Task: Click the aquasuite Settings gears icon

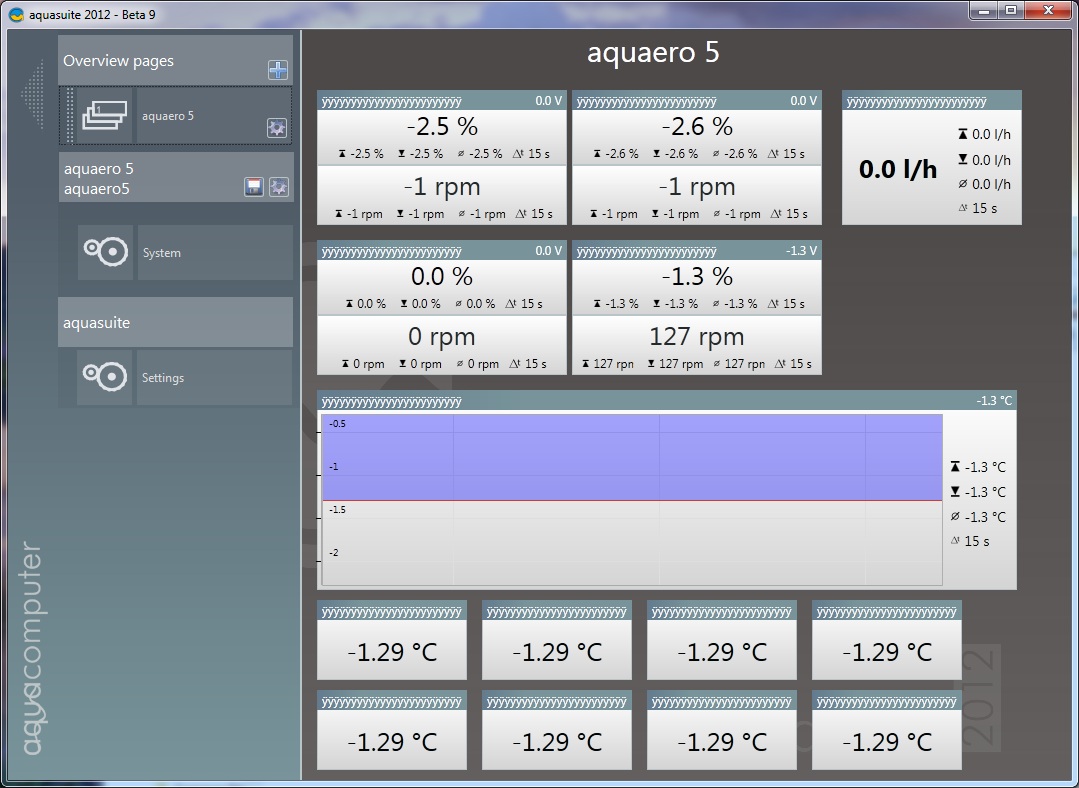Action: (105, 377)
